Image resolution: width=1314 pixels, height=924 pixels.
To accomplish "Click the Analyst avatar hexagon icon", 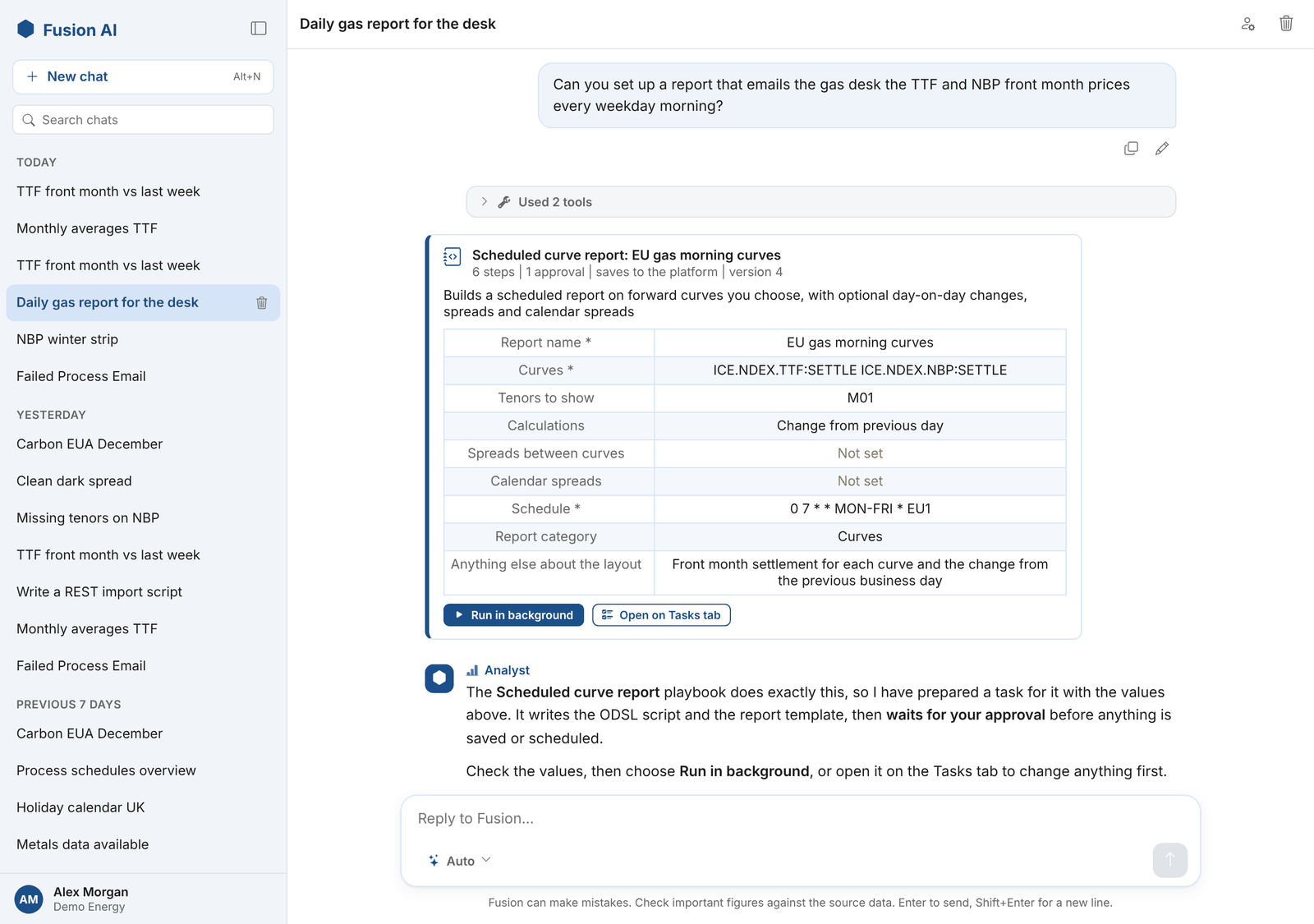I will [x=439, y=678].
